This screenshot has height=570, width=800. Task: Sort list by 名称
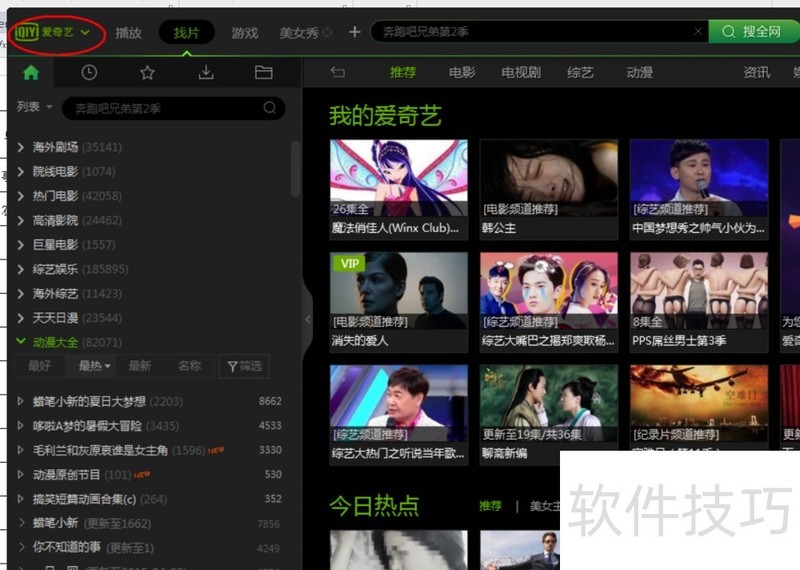(189, 366)
